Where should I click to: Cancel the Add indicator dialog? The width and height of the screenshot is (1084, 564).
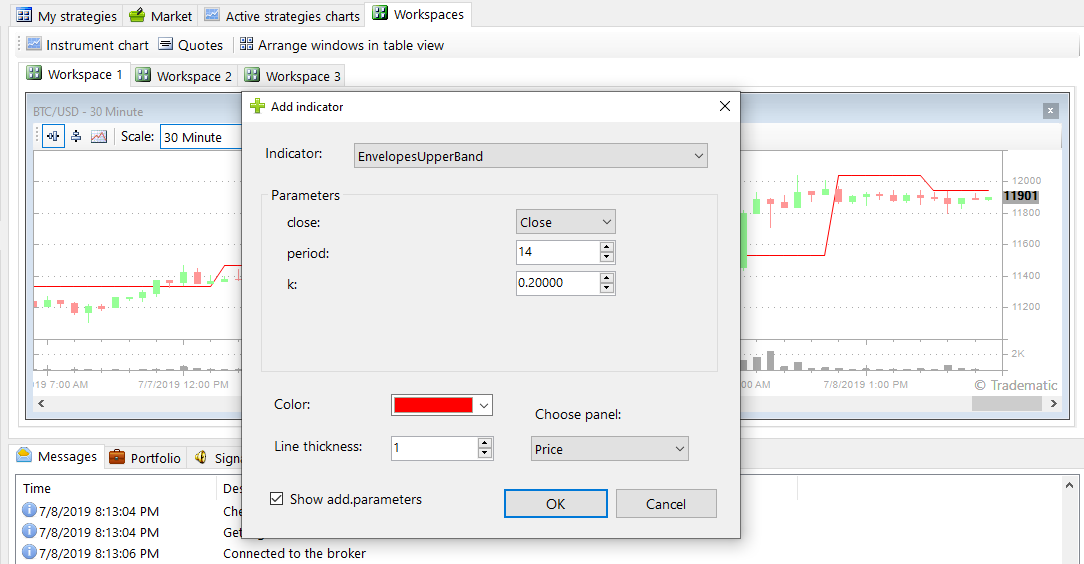click(665, 504)
